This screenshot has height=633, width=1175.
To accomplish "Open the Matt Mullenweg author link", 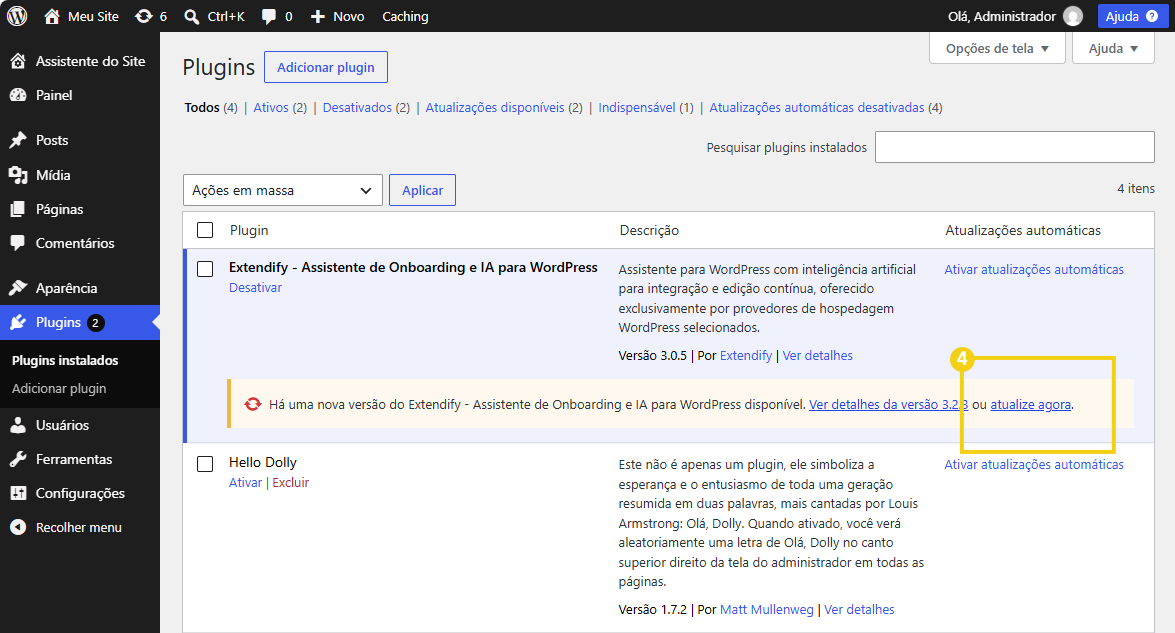I will [x=767, y=610].
